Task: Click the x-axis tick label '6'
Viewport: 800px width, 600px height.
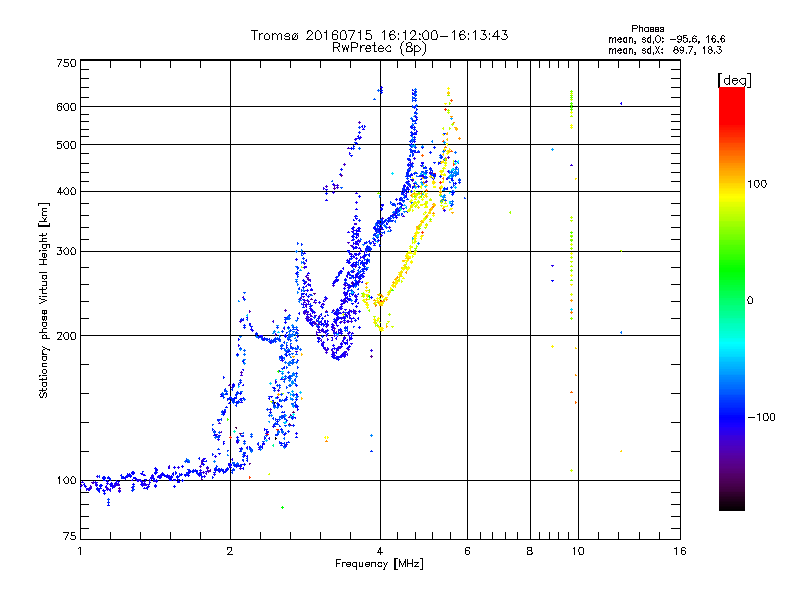Action: click(467, 551)
